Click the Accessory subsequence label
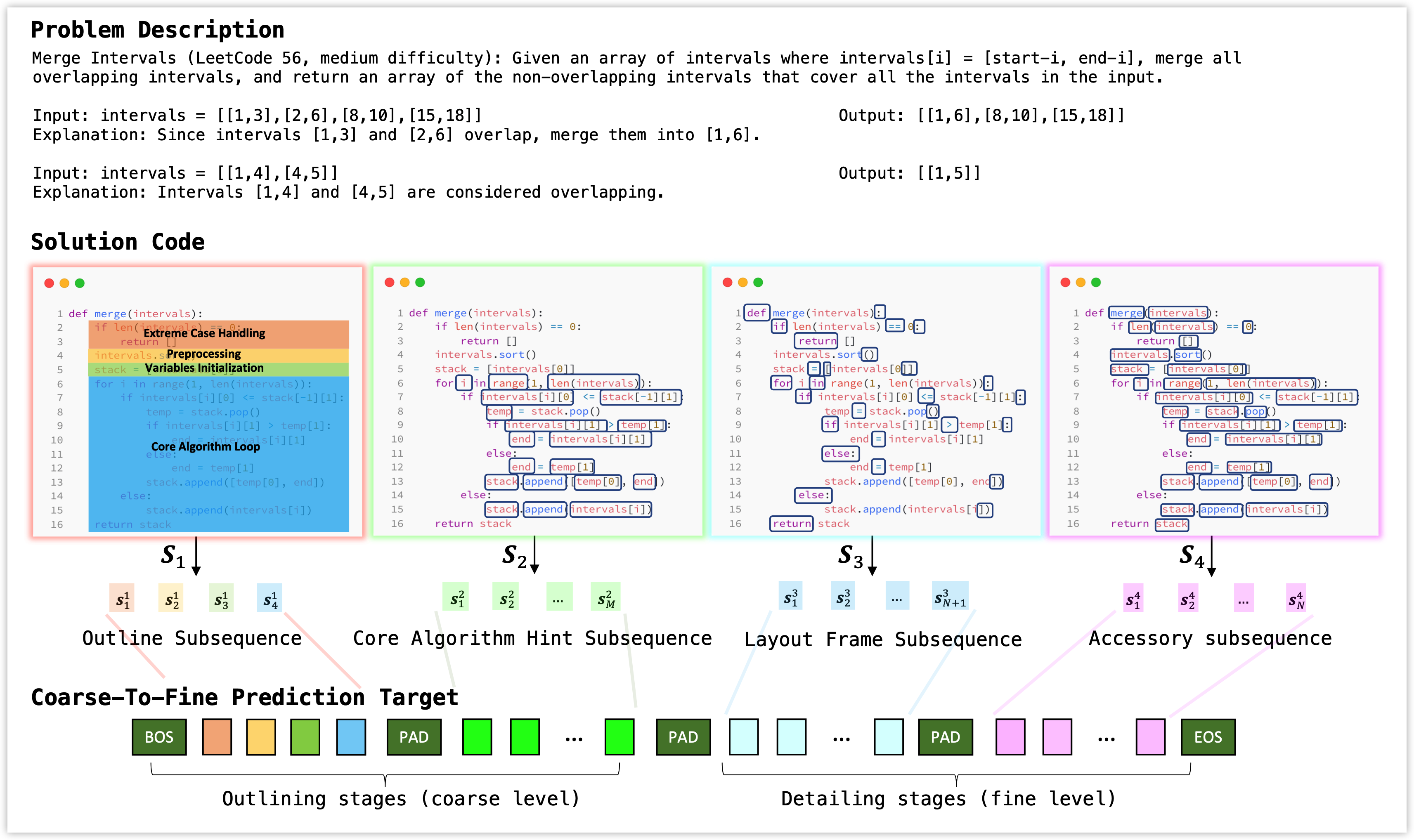This screenshot has height=840, width=1414. click(x=1210, y=639)
